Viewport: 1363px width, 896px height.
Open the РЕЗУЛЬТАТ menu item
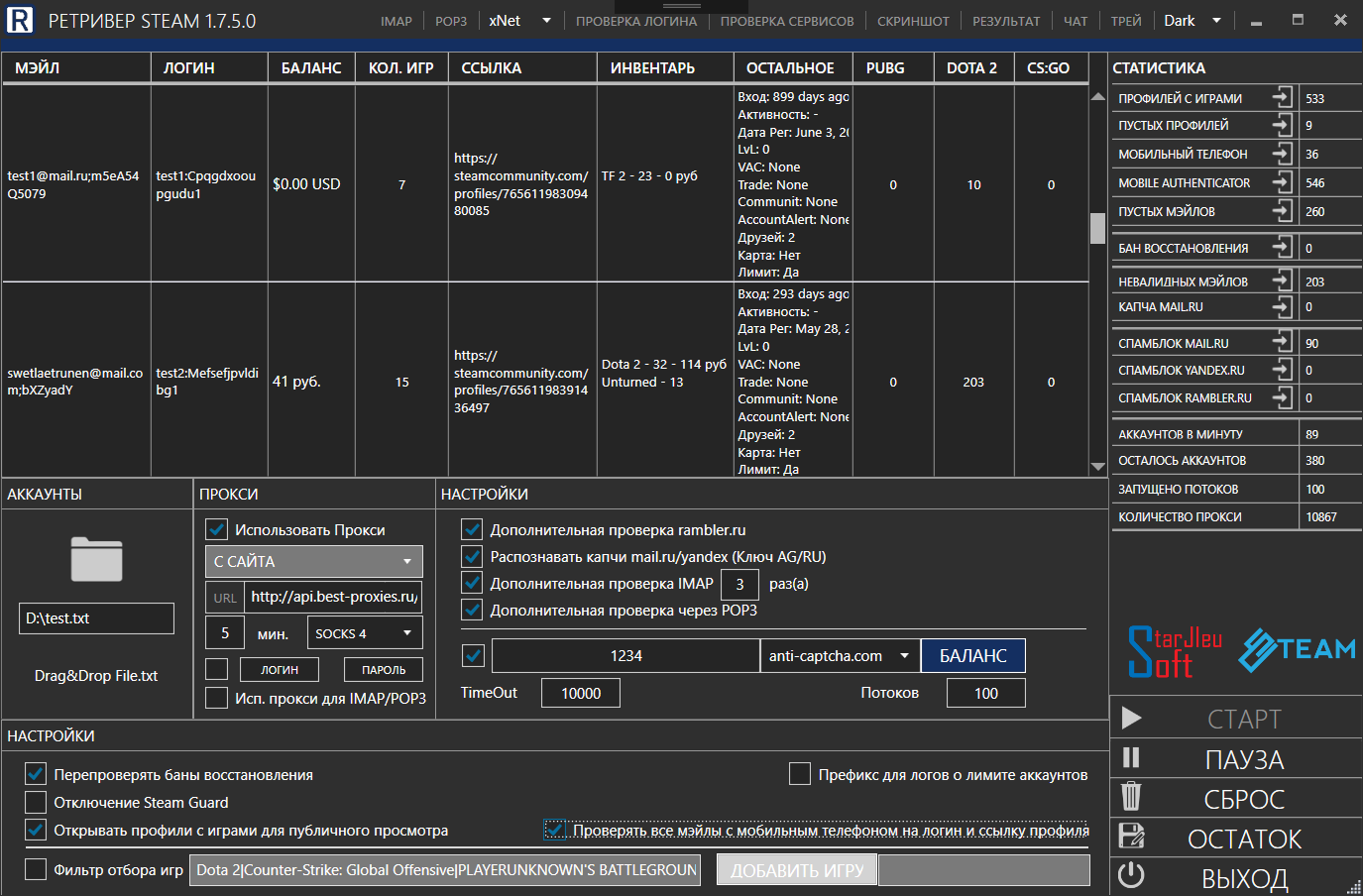[x=1006, y=21]
